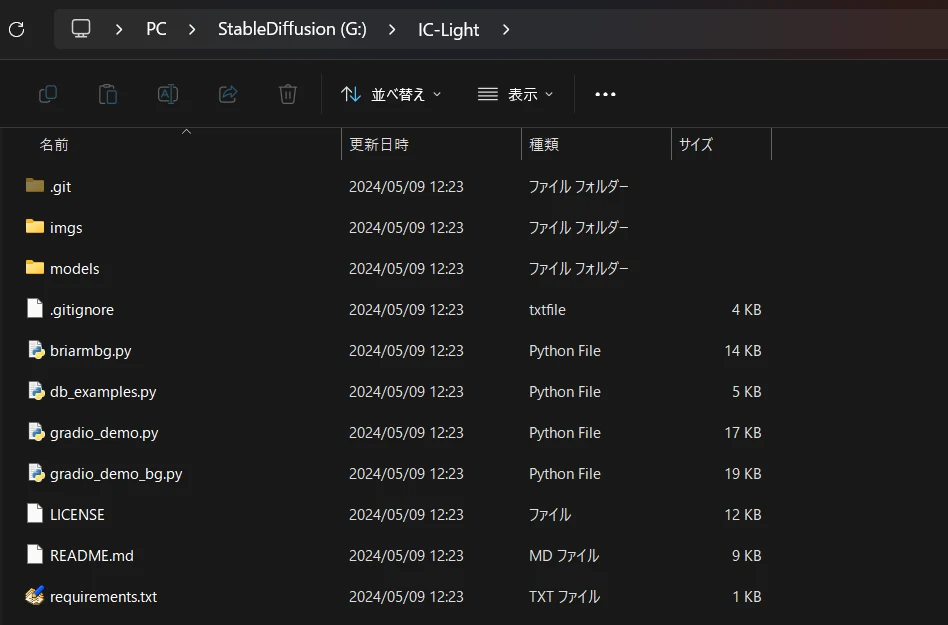Click the Rename toolbar icon

167,94
